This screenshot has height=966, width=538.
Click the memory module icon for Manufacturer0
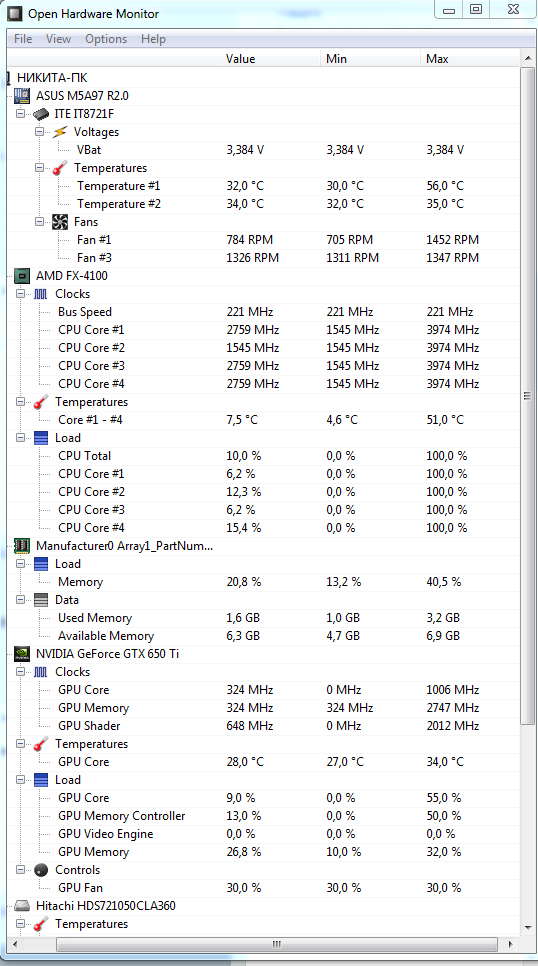point(22,546)
